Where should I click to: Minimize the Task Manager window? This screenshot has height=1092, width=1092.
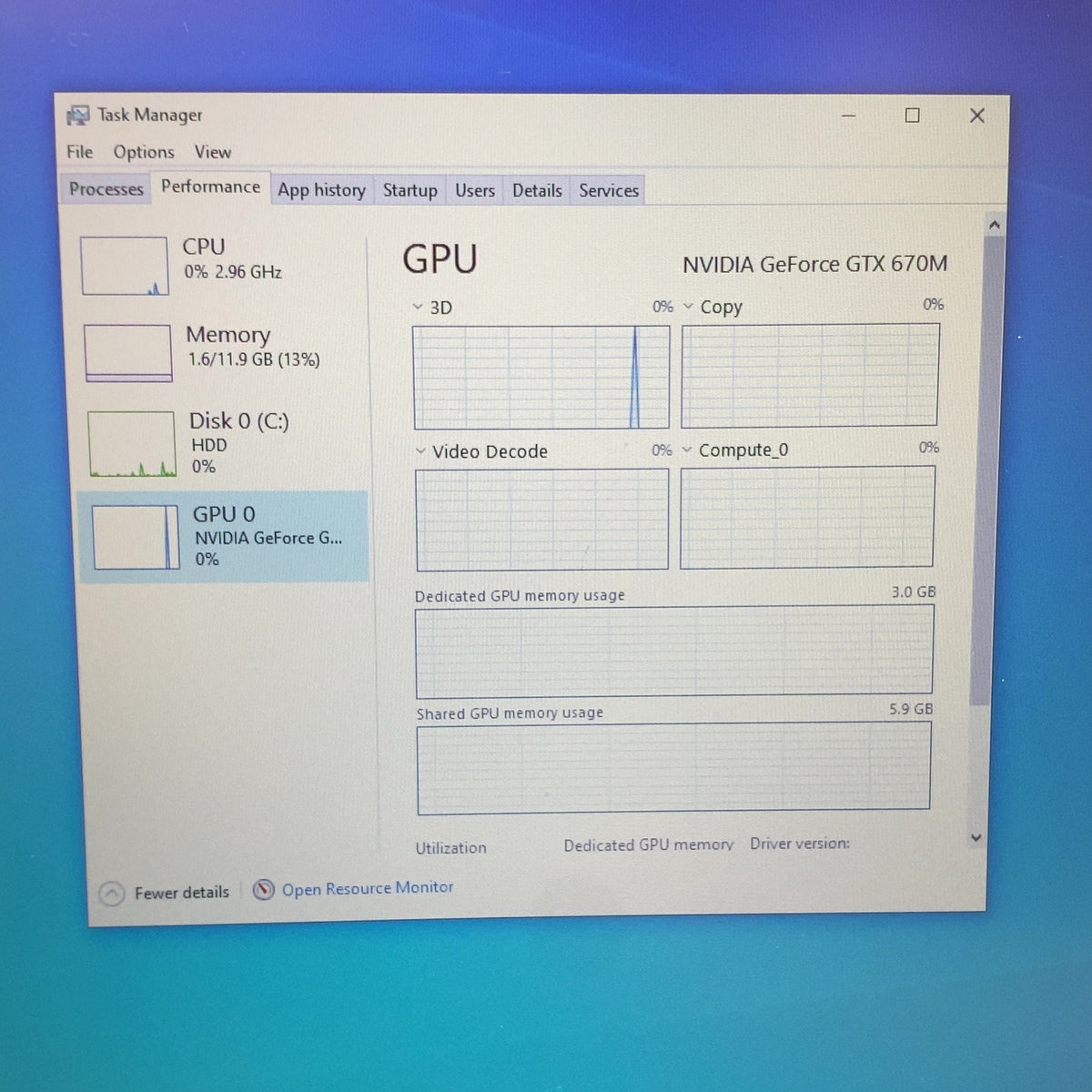point(849,116)
